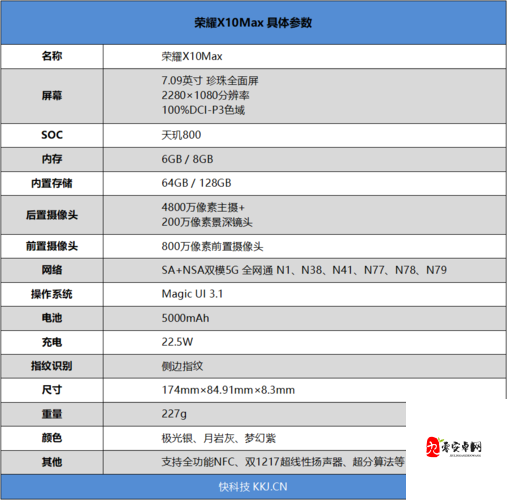
Task: Select the value 174mm×84.91mm×8.3mm
Action: pos(228,390)
